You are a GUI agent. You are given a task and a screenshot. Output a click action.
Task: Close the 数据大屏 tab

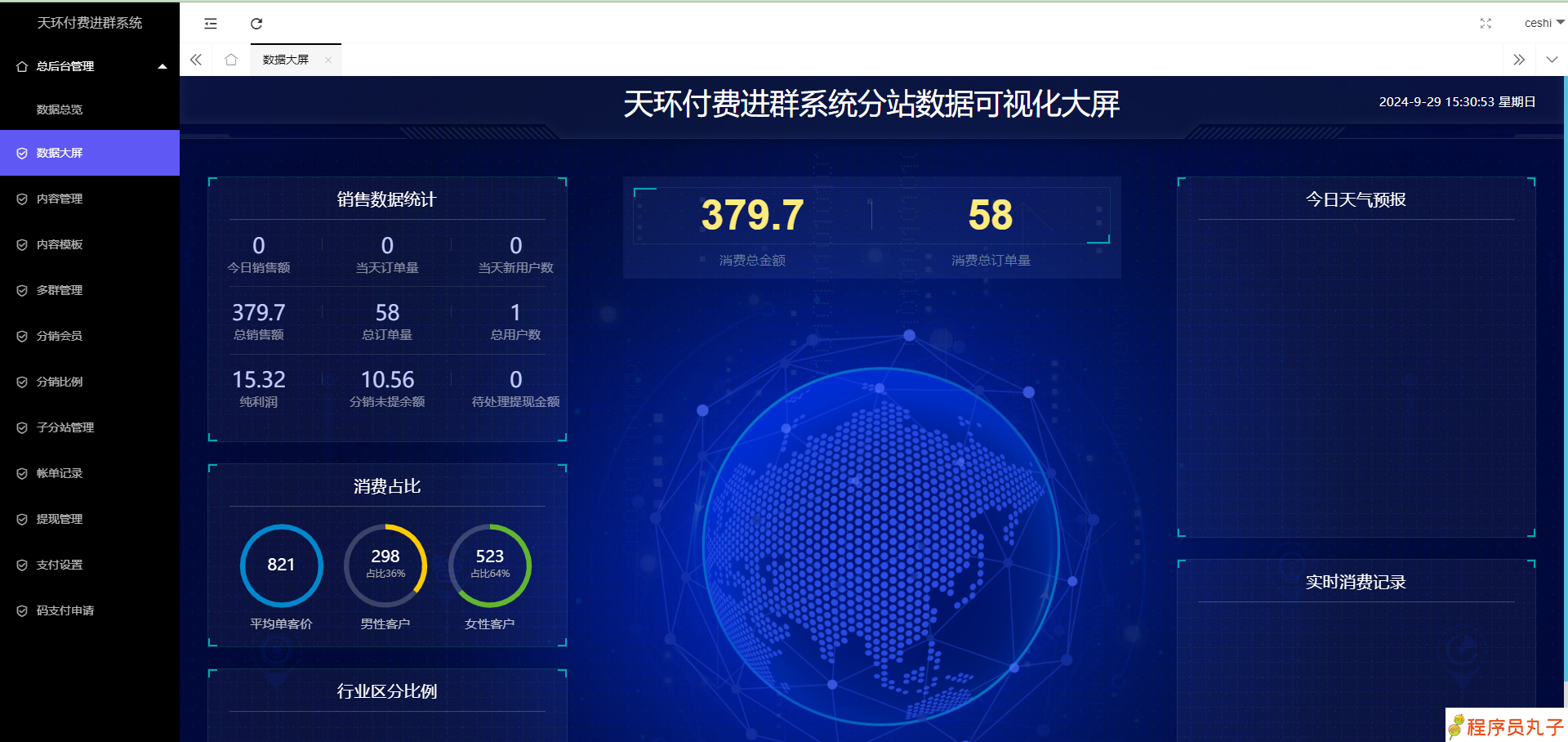coord(328,60)
